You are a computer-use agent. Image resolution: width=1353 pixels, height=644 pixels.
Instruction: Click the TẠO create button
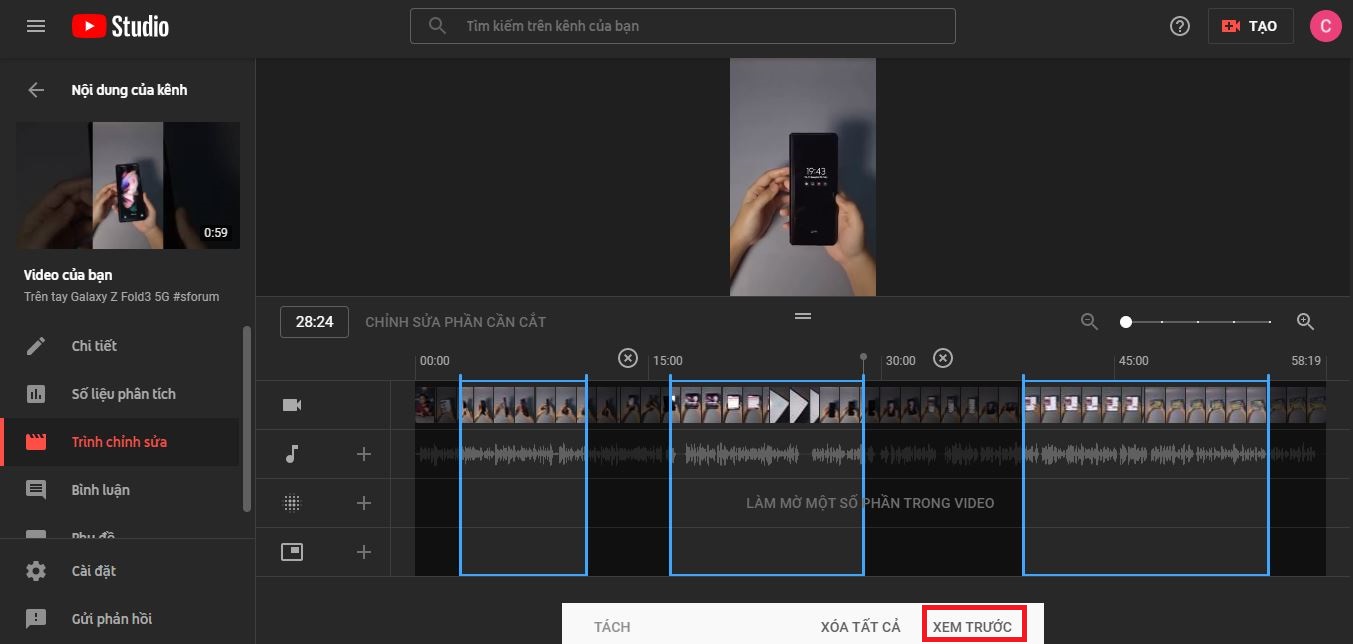tap(1250, 26)
